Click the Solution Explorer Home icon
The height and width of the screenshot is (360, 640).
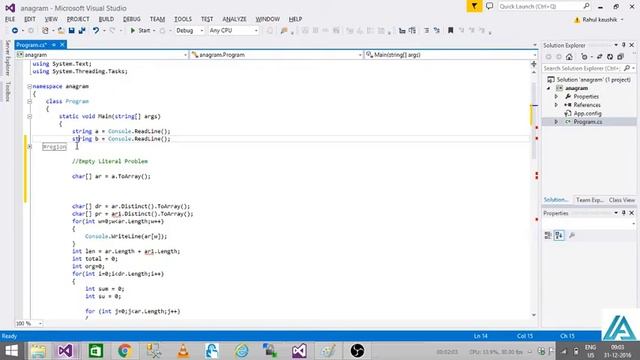tap(569, 57)
